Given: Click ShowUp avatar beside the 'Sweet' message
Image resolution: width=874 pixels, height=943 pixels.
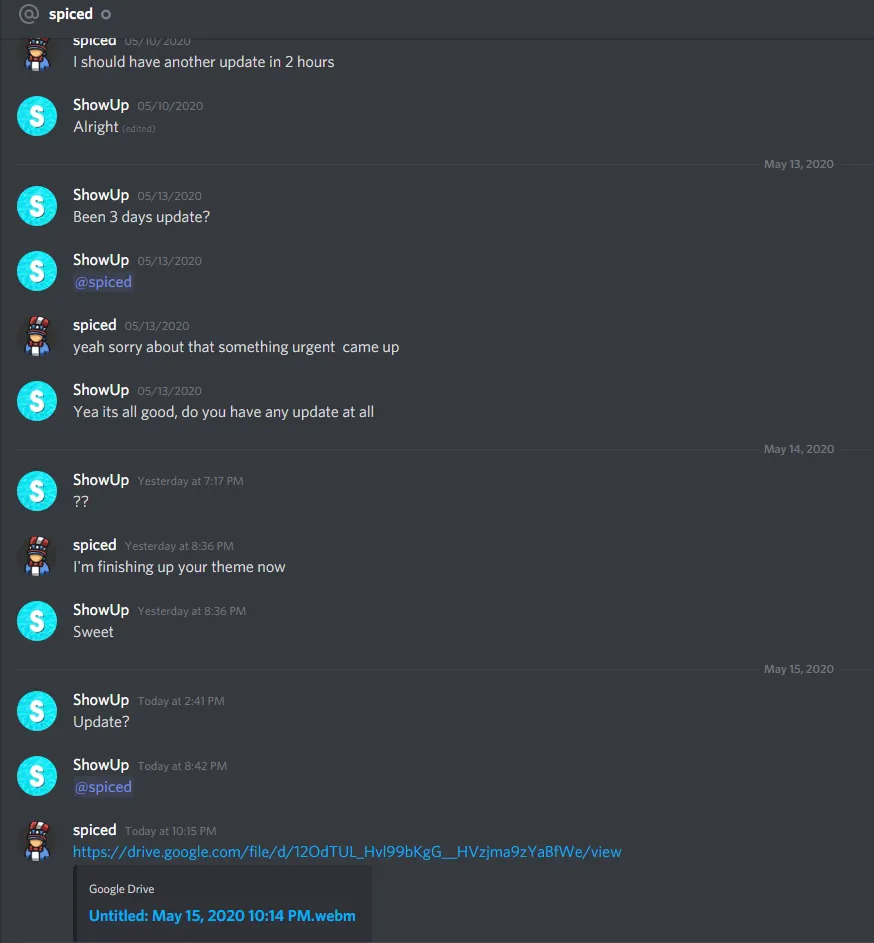Looking at the screenshot, I should 37,621.
